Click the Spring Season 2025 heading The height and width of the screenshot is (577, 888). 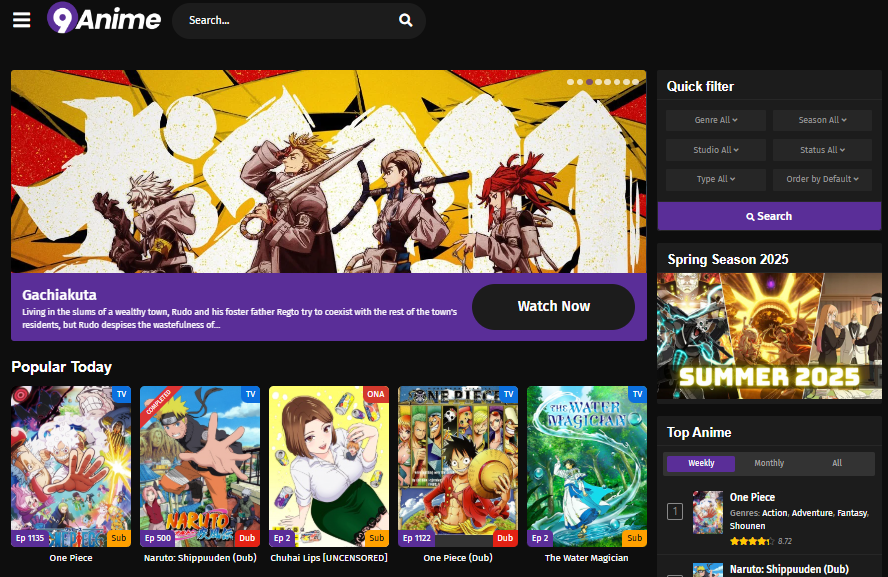pos(728,259)
